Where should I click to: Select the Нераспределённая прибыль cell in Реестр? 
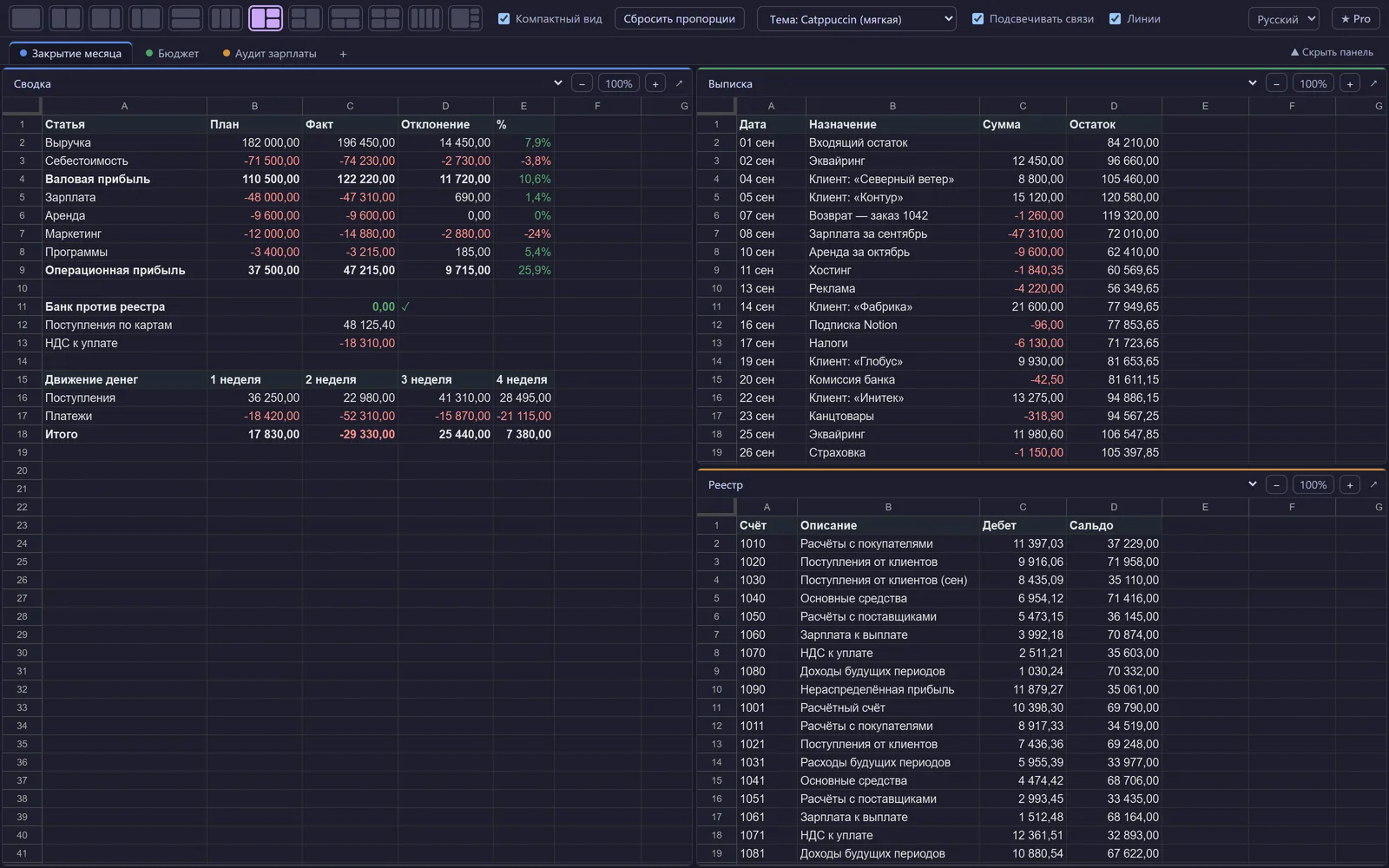pyautogui.click(x=888, y=689)
